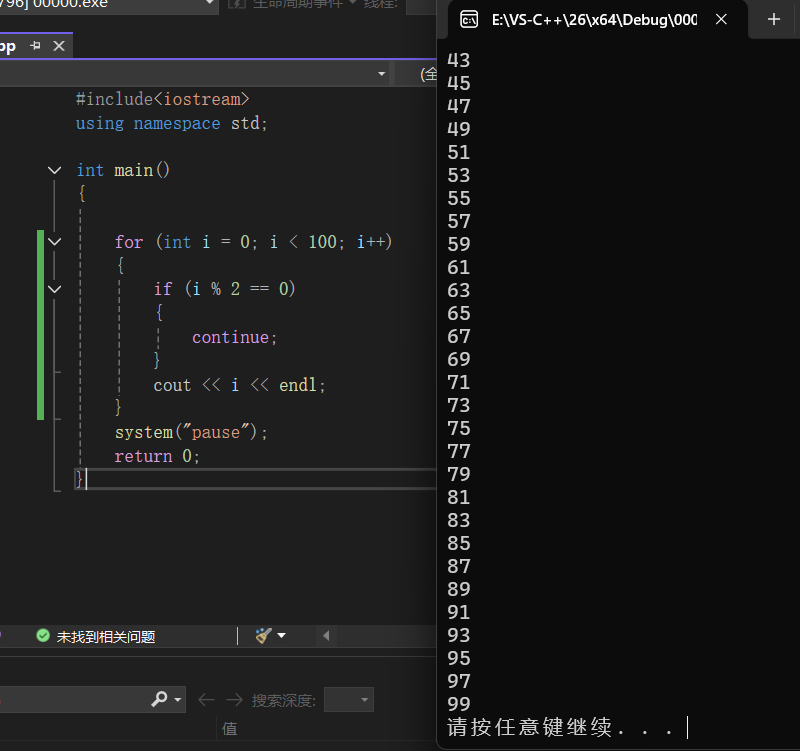Collapse the main function code block

(x=54, y=170)
